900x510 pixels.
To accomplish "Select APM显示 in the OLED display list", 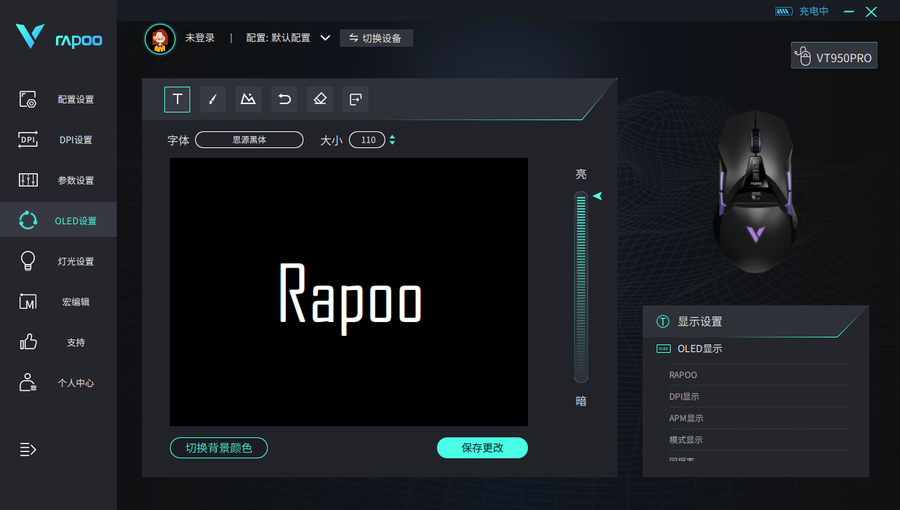I will [x=686, y=418].
